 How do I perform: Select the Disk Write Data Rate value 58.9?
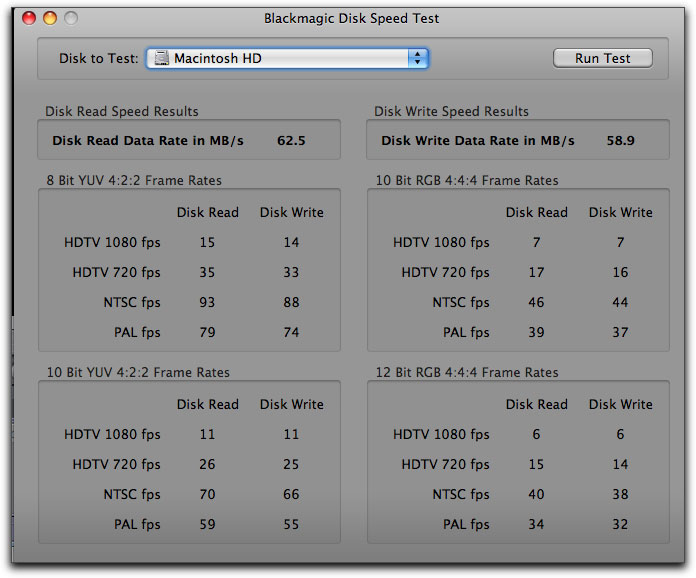click(620, 141)
